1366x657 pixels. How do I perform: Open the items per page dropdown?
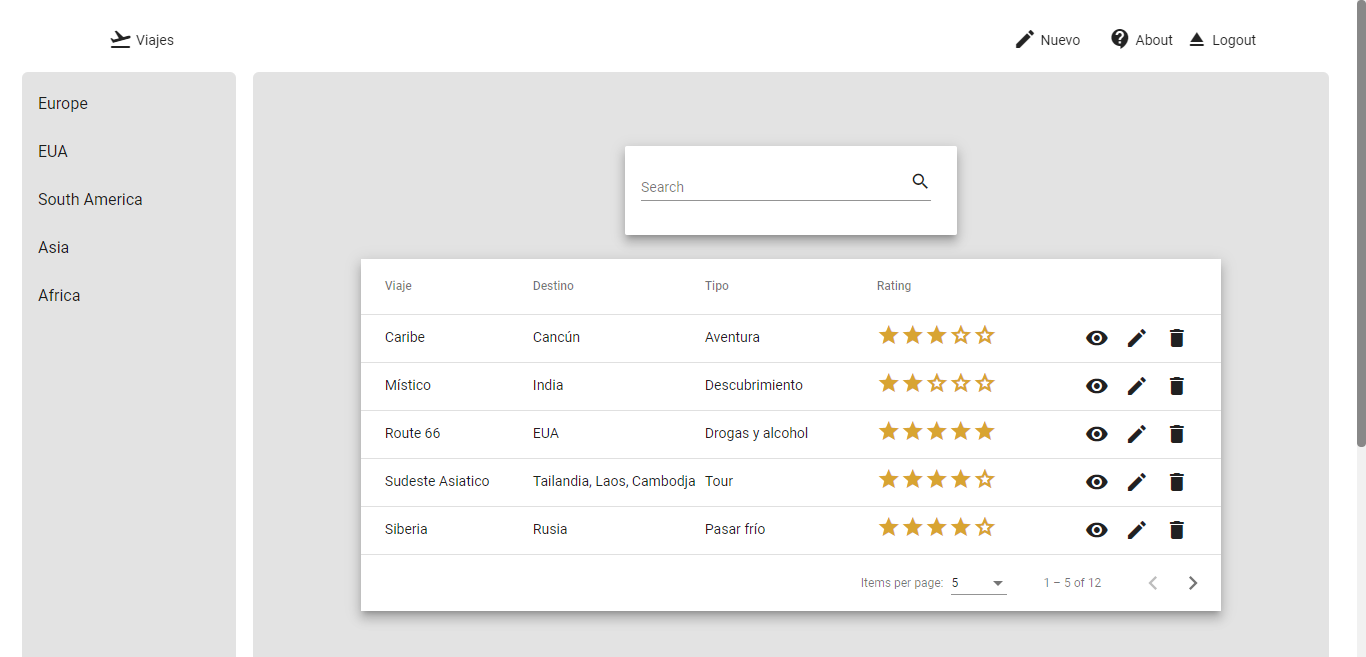pos(978,582)
